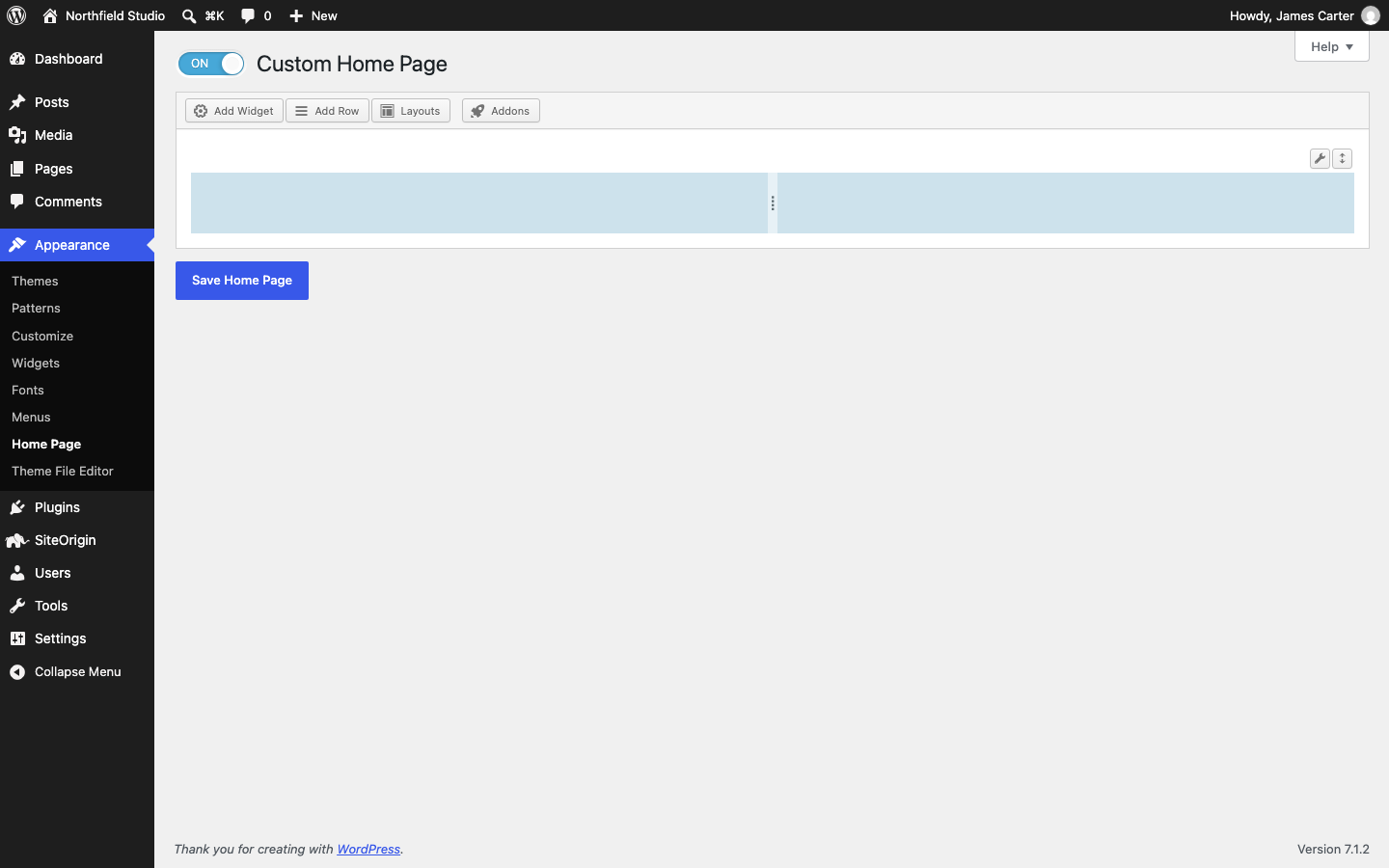Viewport: 1389px width, 868px height.
Task: Open the SiteOrigin menu item
Action: (77, 540)
